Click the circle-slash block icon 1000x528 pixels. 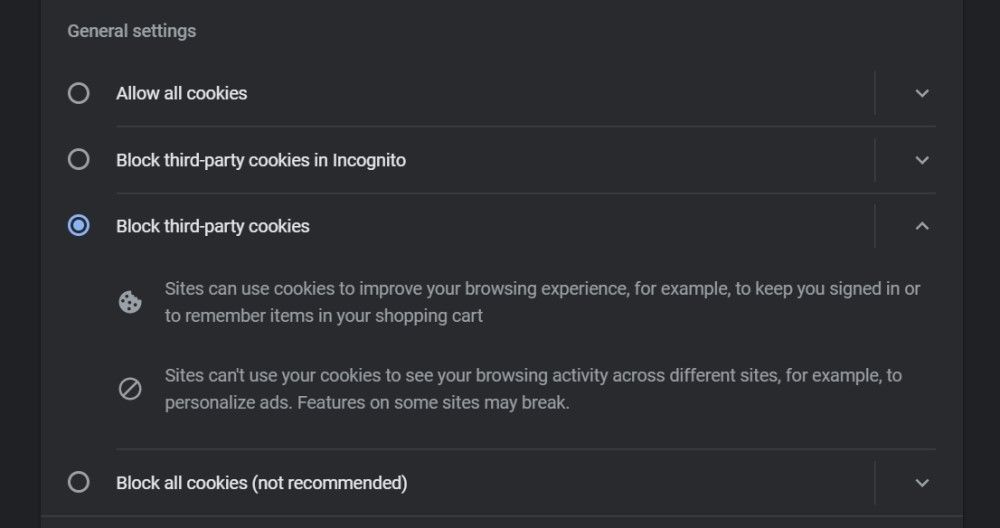tap(130, 389)
